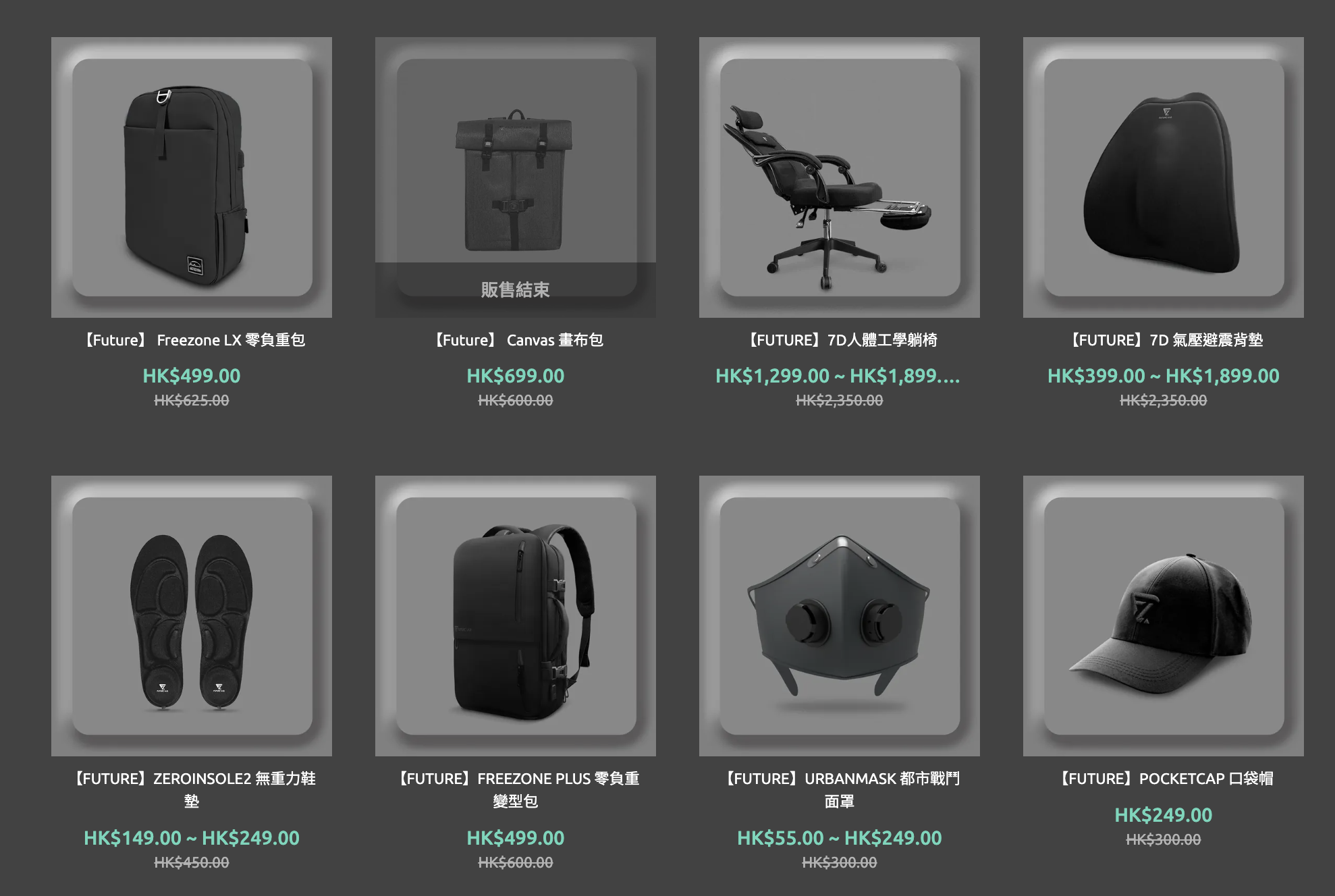This screenshot has width=1335, height=896.
Task: Click the 【Future】Freezone LX 零負重包 title
Action: point(192,340)
